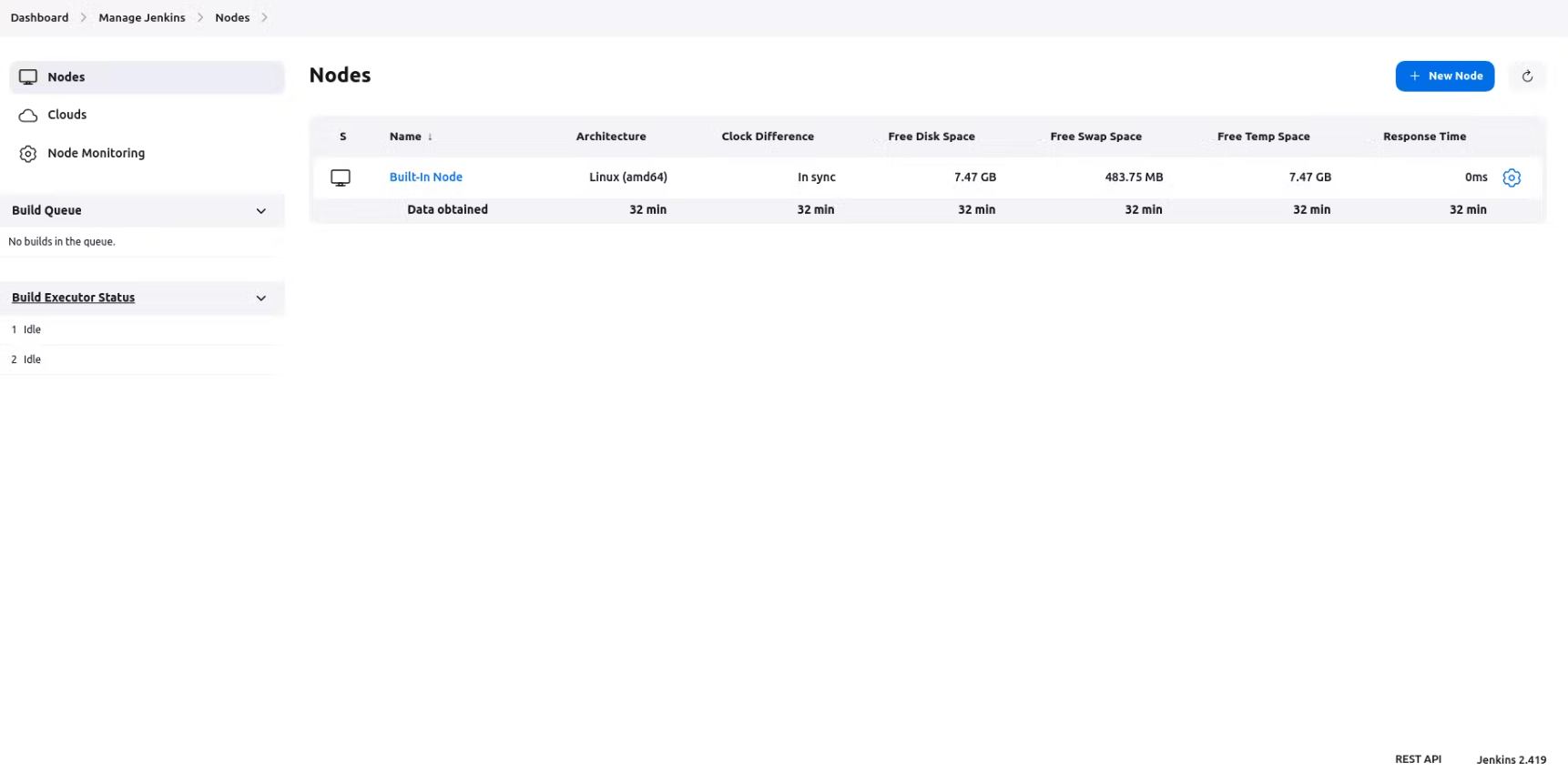The height and width of the screenshot is (771, 1568).
Task: Click the Clouds cloud icon
Action: pyautogui.click(x=28, y=116)
